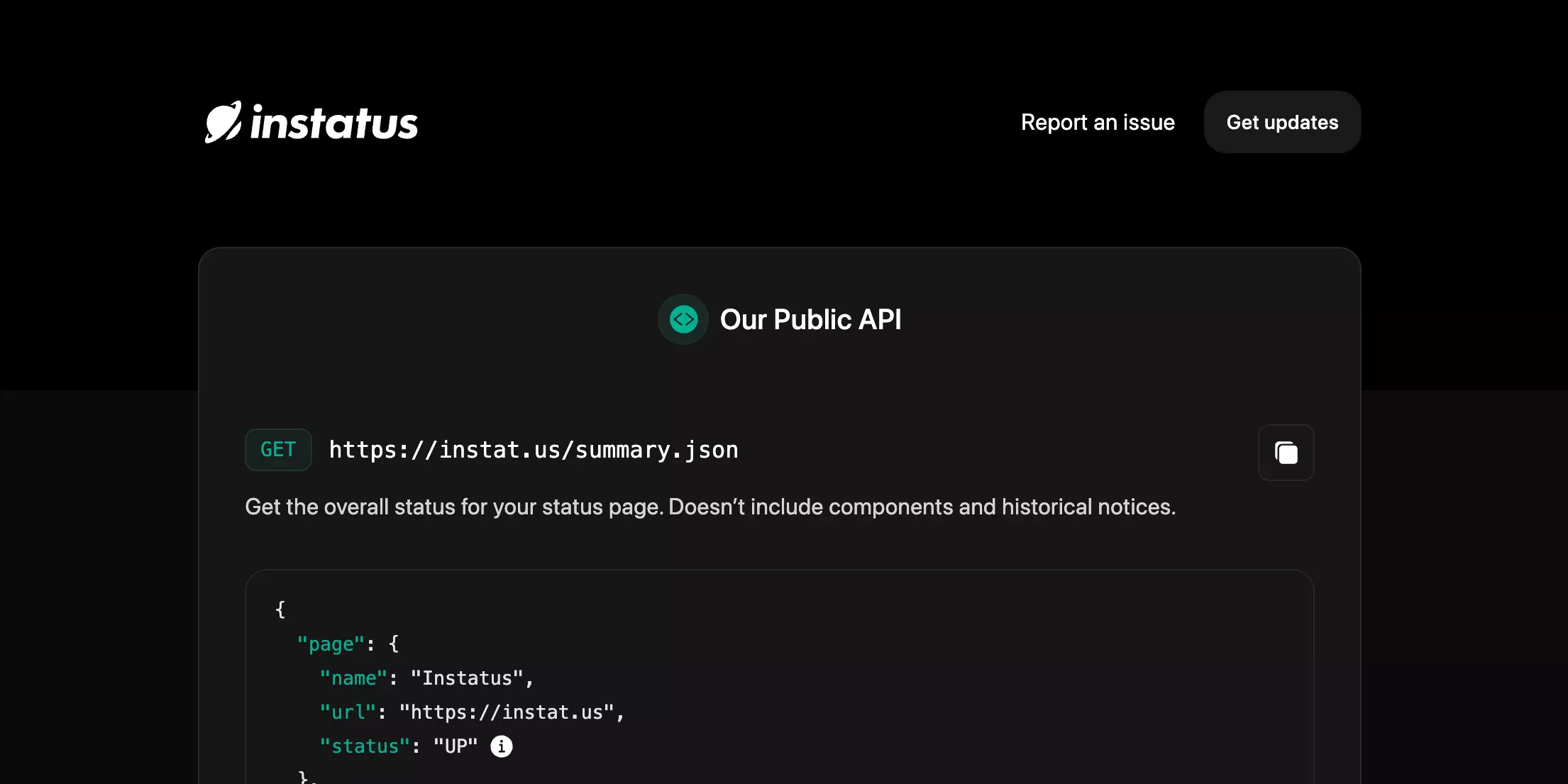Click the instatus wordmark text
The image size is (1568, 784).
[x=334, y=123]
